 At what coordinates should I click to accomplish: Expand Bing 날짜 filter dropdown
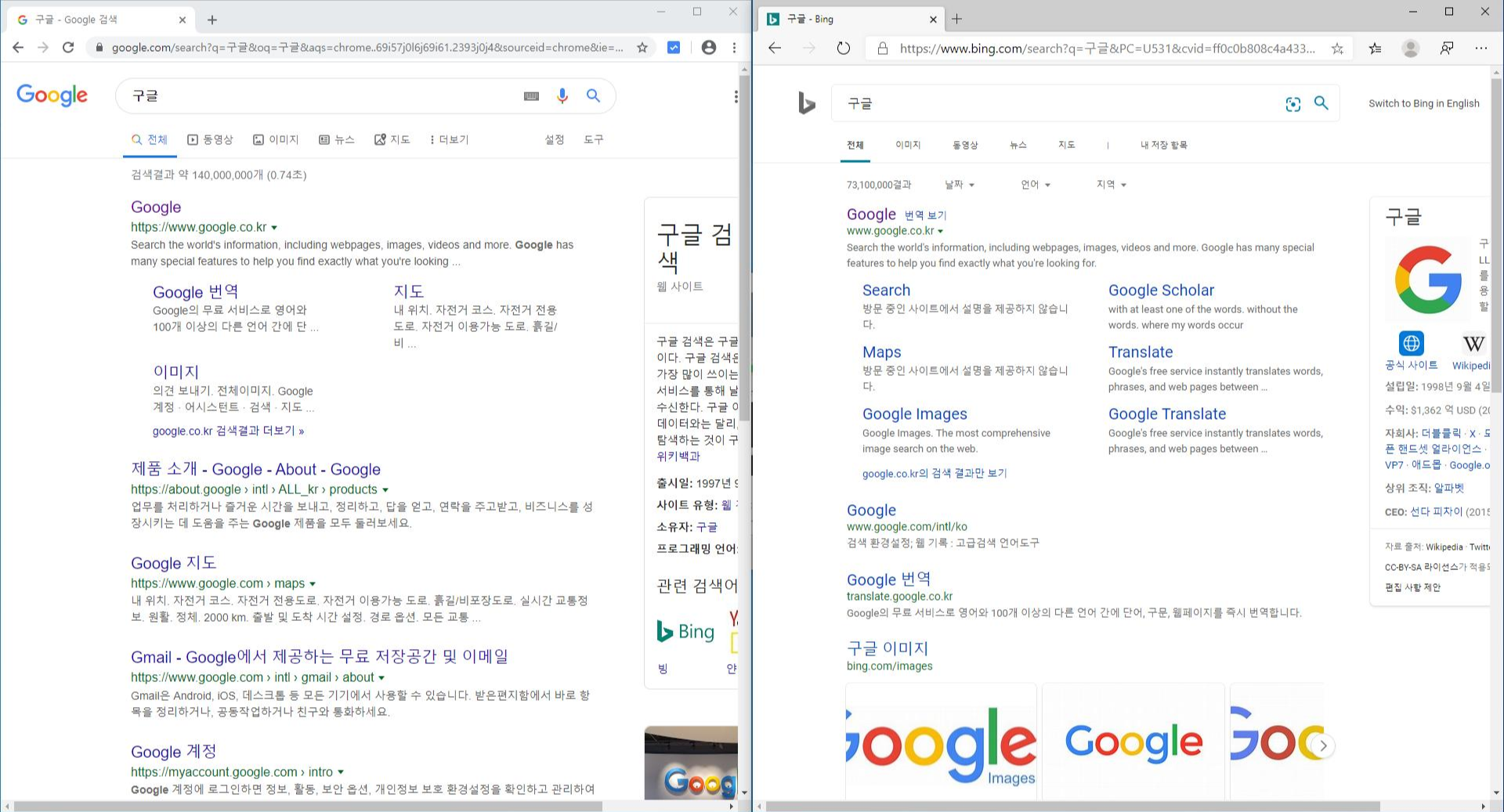click(960, 185)
